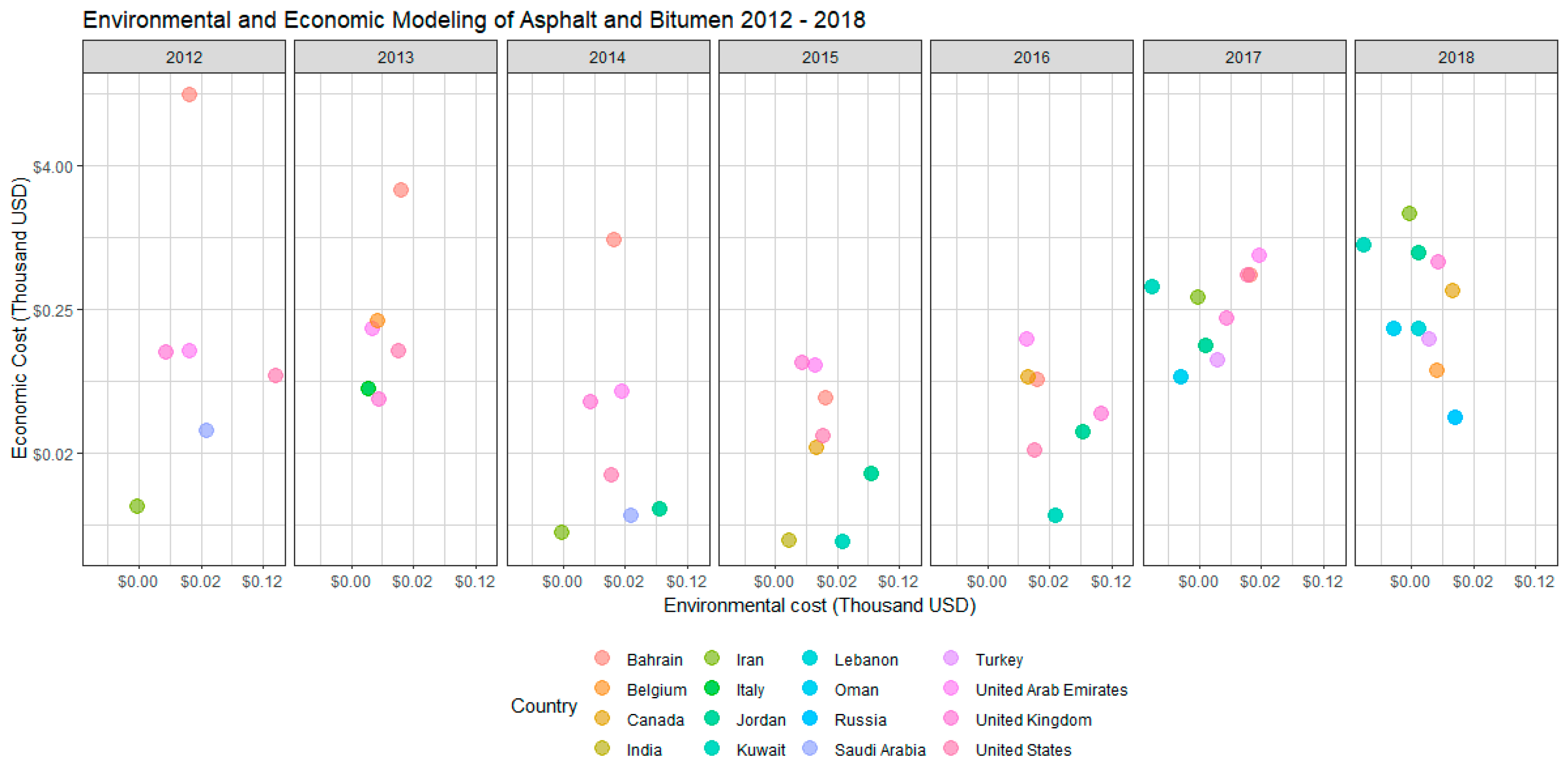Click the India point in 2015 panel
The width and height of the screenshot is (1568, 768).
click(x=788, y=540)
